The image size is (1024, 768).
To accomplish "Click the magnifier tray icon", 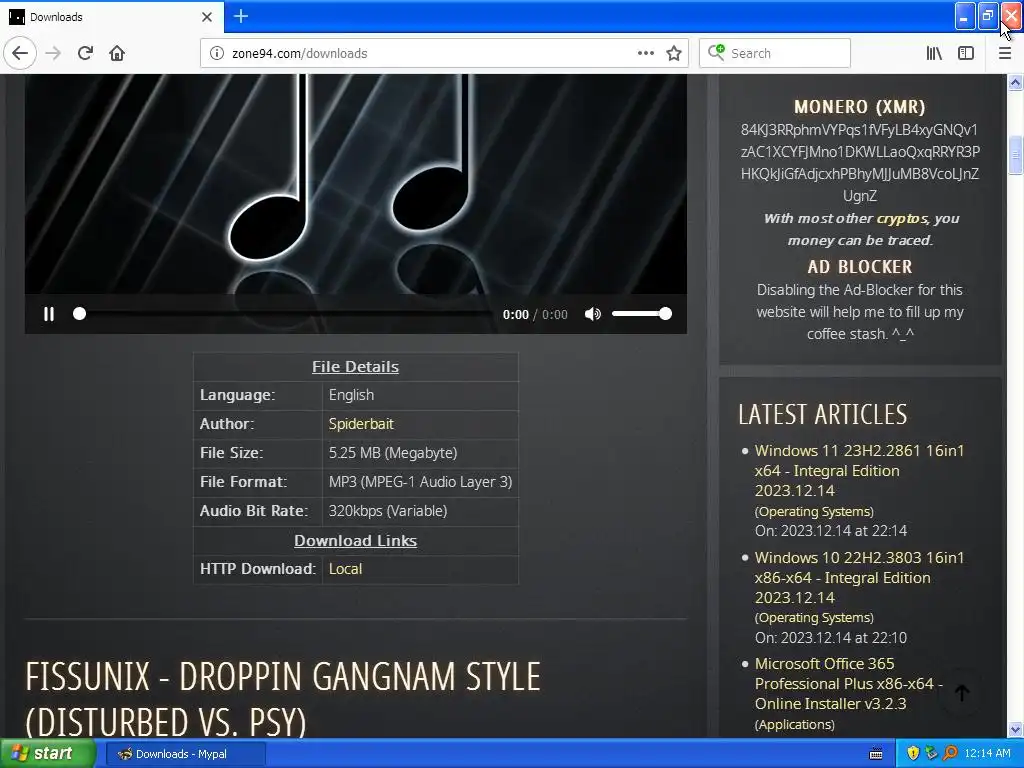I will 950,754.
